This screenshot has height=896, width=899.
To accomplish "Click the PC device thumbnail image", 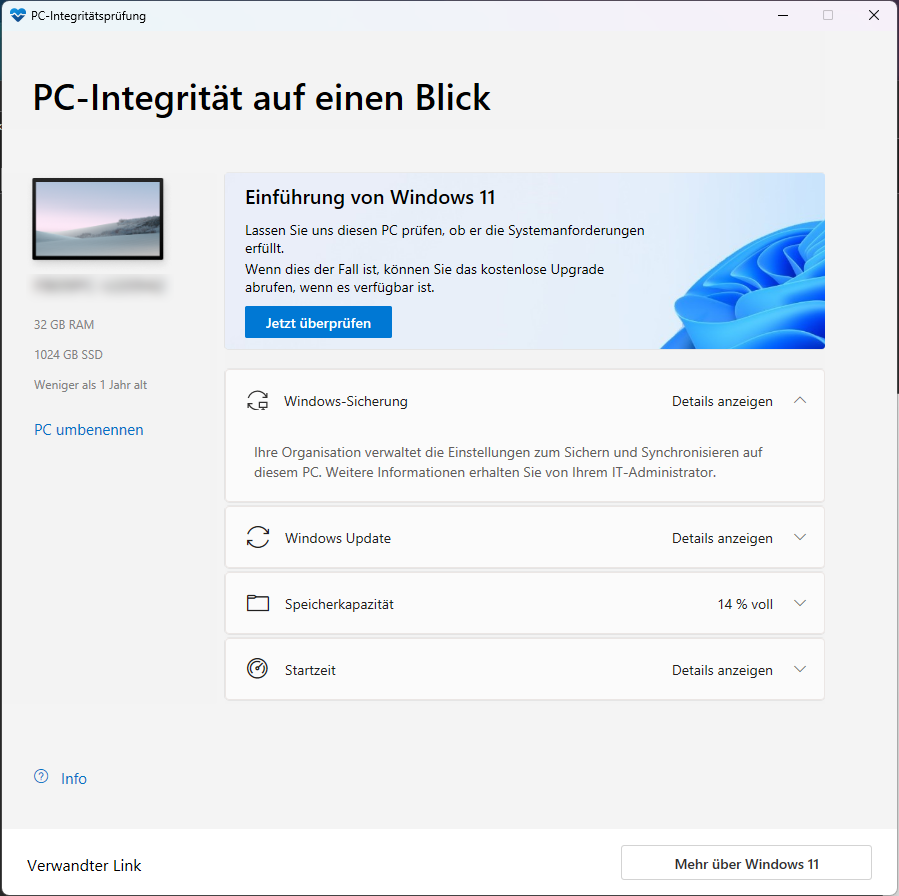I will 98,219.
